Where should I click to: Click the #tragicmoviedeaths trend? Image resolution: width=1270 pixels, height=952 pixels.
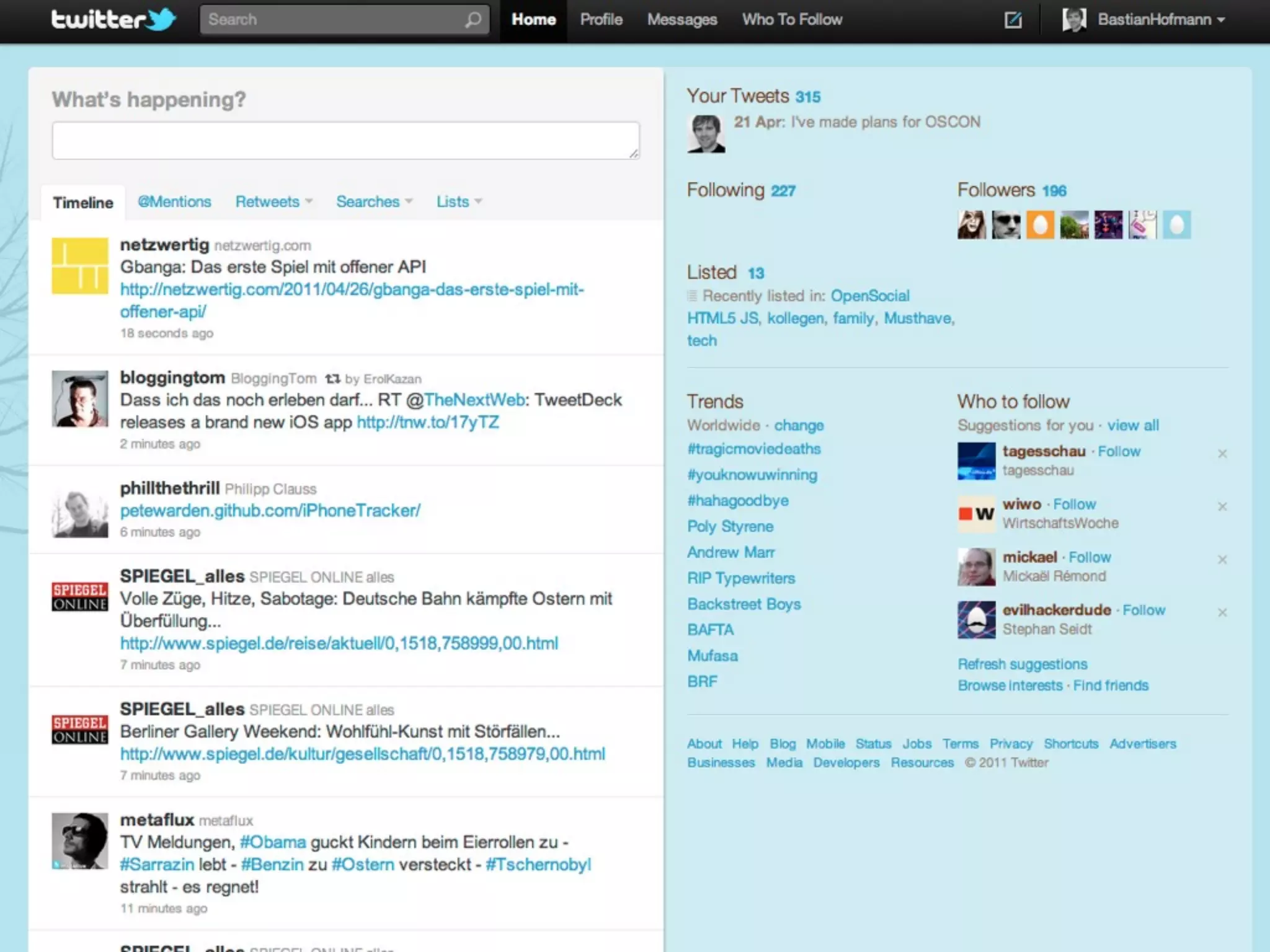753,449
